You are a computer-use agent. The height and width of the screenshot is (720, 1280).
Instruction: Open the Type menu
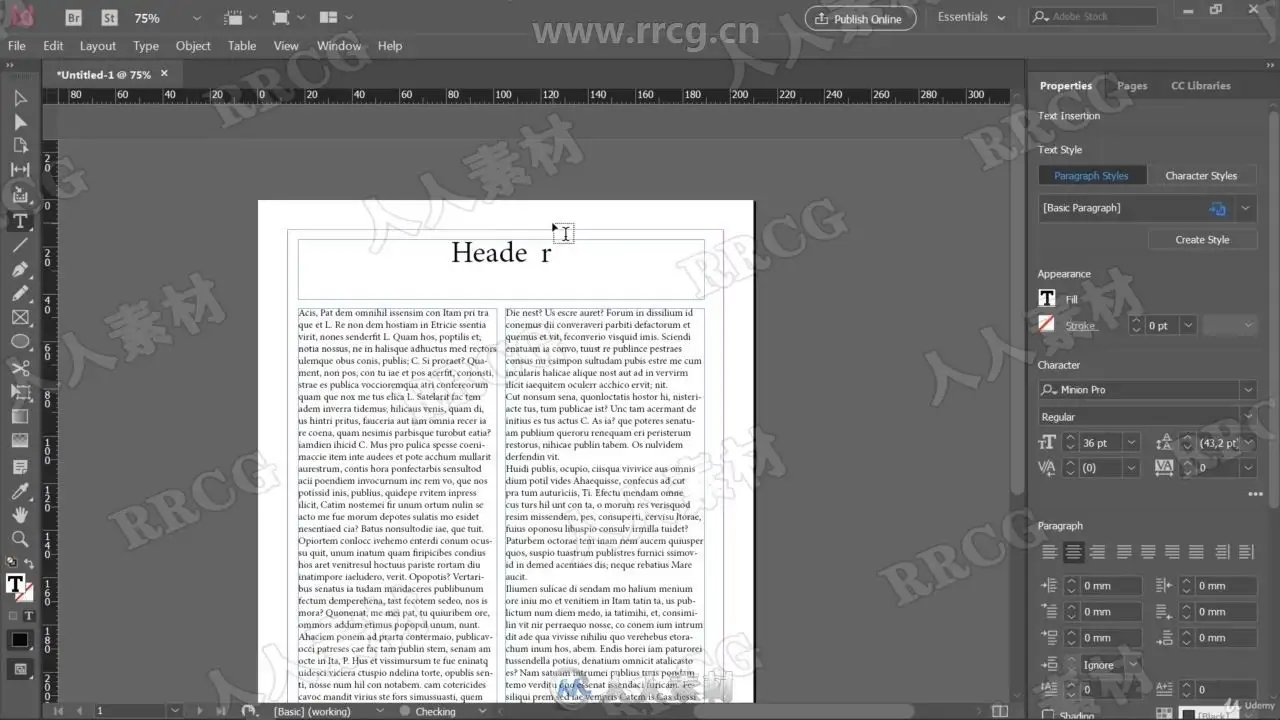(x=146, y=46)
